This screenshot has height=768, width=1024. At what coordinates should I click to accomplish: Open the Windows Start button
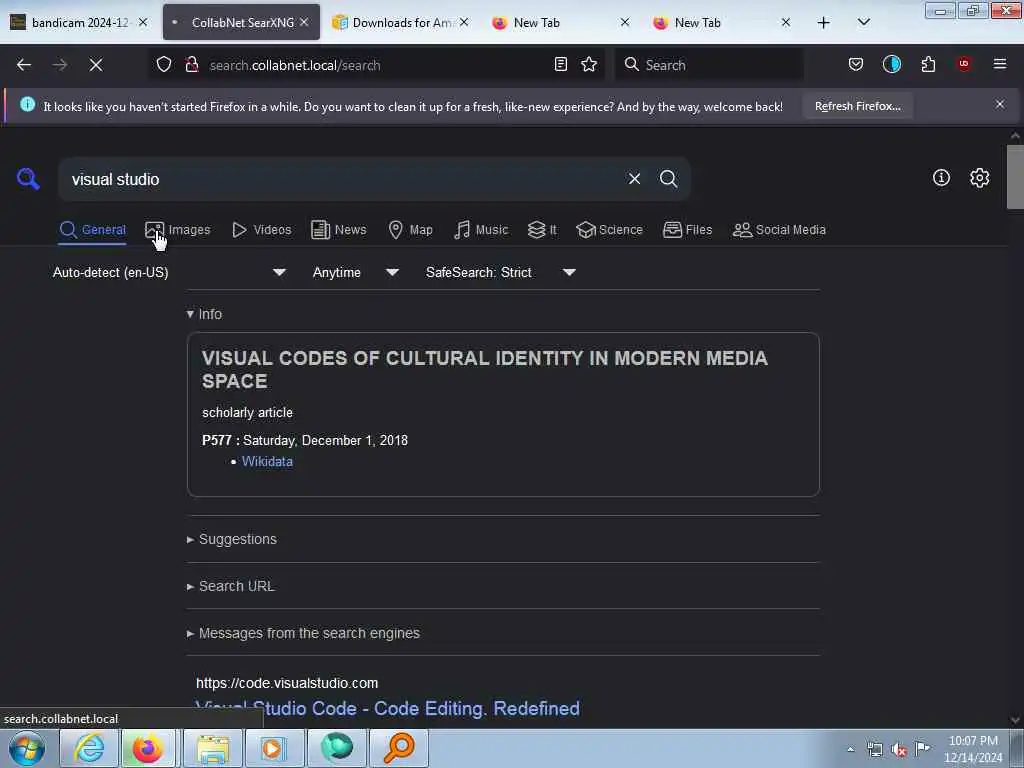(27, 748)
